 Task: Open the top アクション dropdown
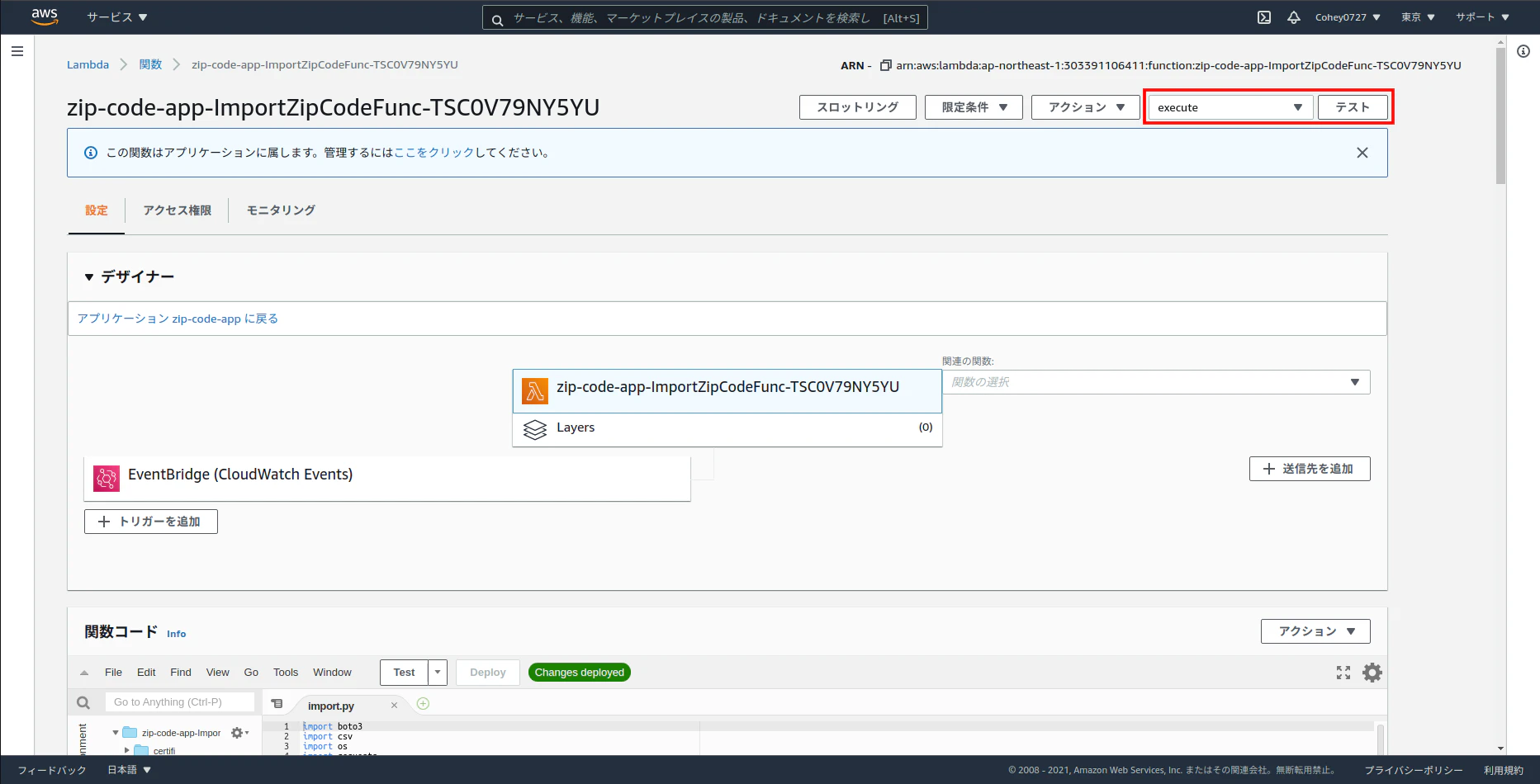[1085, 107]
